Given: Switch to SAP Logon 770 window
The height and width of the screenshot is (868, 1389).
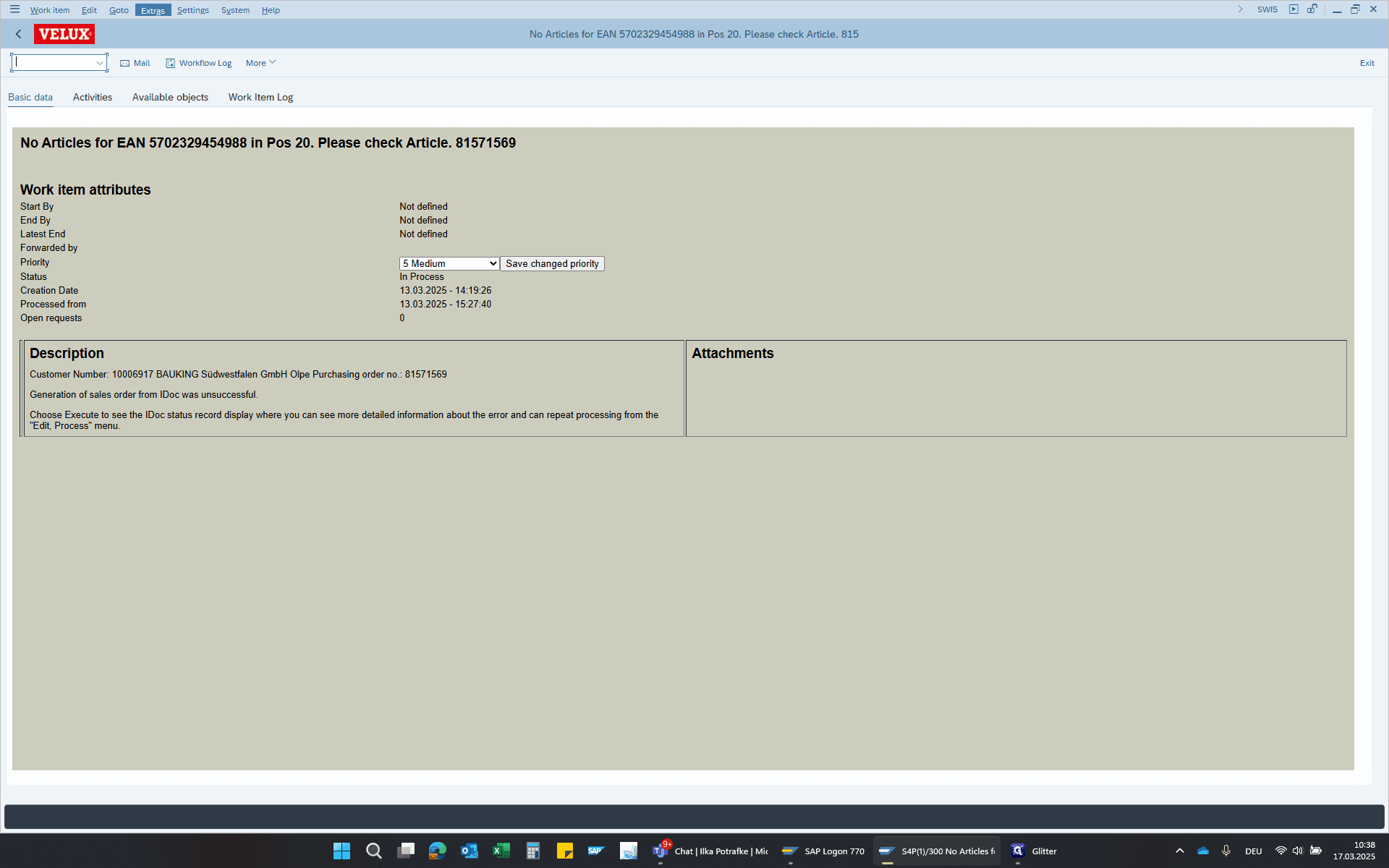Looking at the screenshot, I should pyautogui.click(x=823, y=851).
